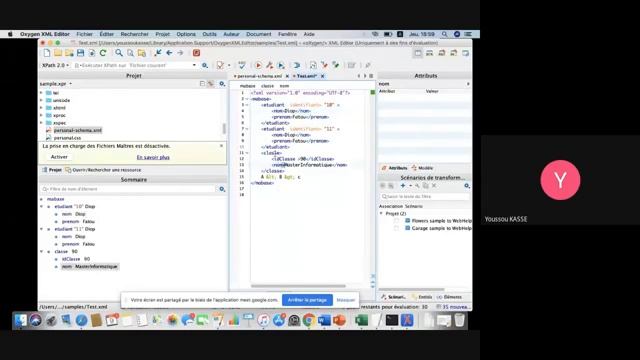Viewport: 640px width, 360px height.
Task: Select idClasse 90 in Sommaire
Action: pyautogui.click(x=76, y=259)
